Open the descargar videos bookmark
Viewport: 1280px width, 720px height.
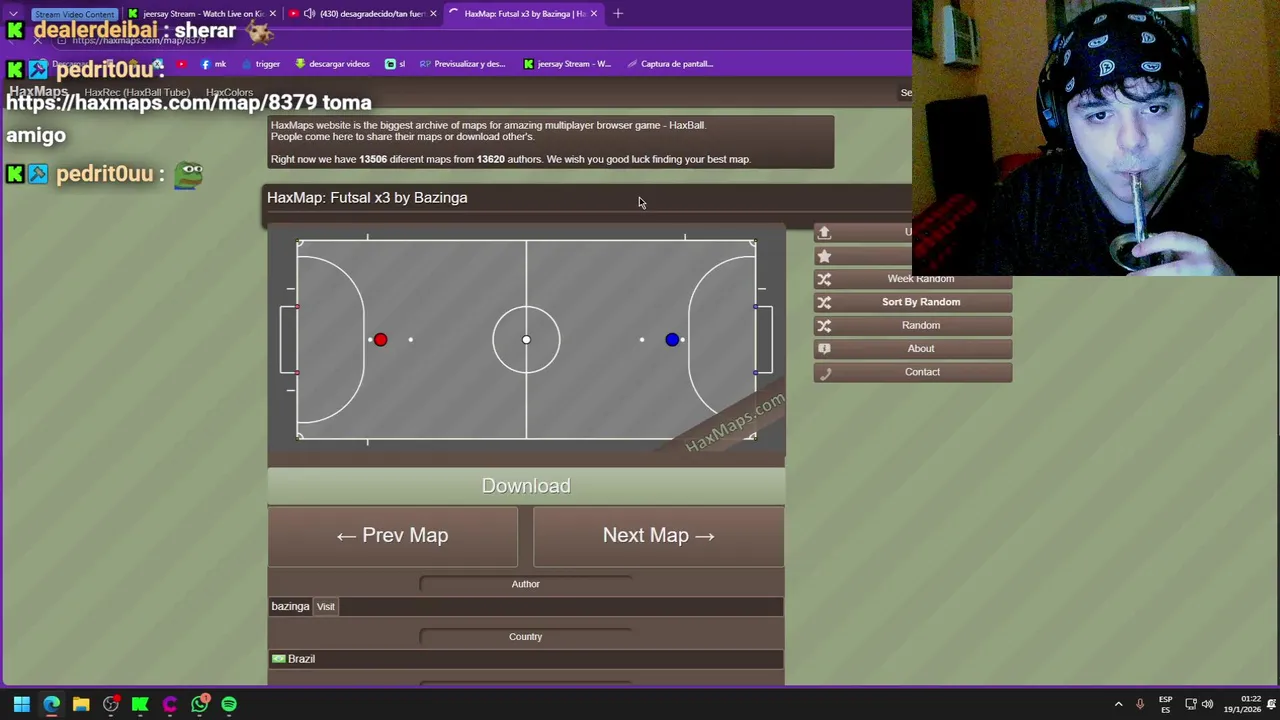pos(332,64)
